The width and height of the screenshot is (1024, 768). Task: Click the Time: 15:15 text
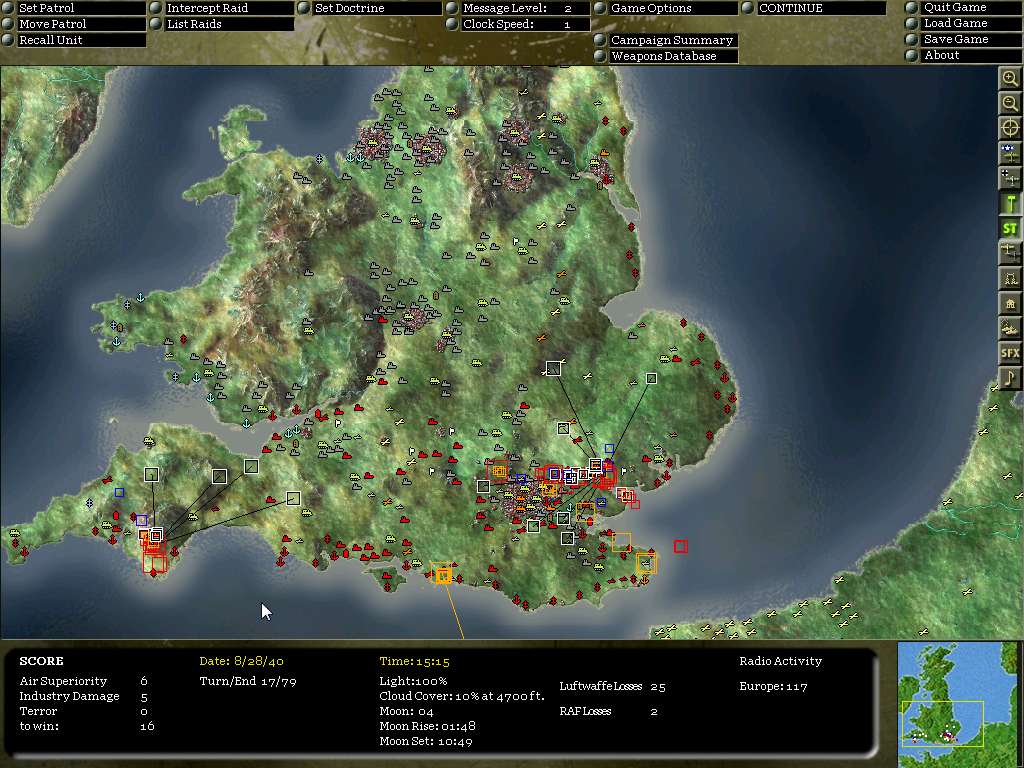pos(414,661)
